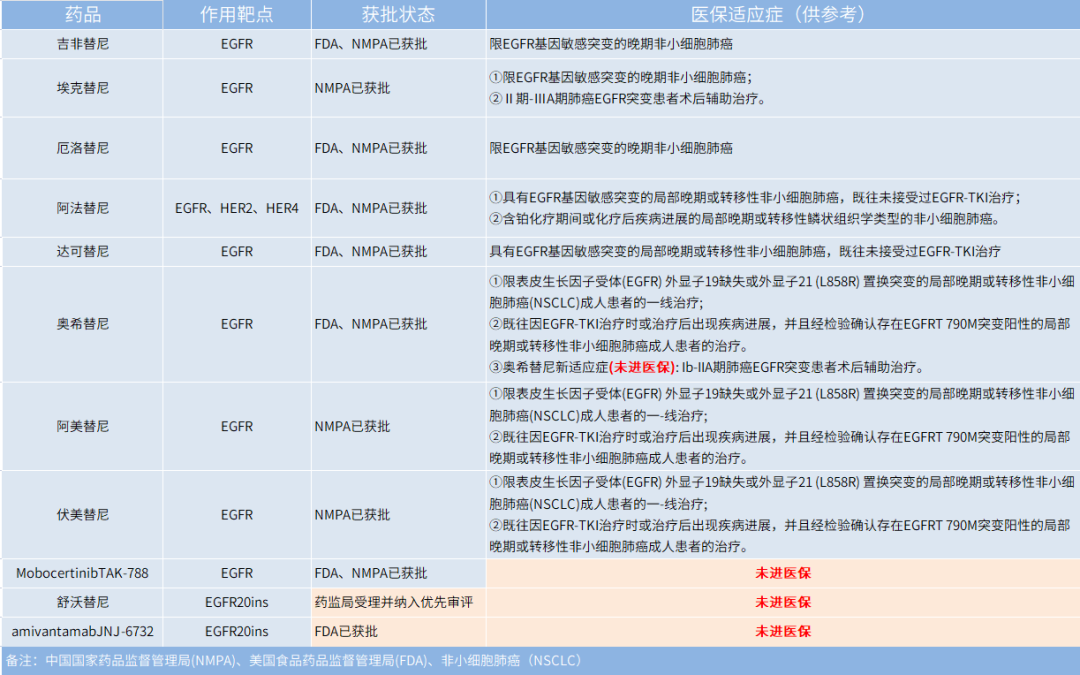Viewport: 1080px width, 675px height.
Task: Click the FDA已获批 status cell
Action: coord(345,631)
